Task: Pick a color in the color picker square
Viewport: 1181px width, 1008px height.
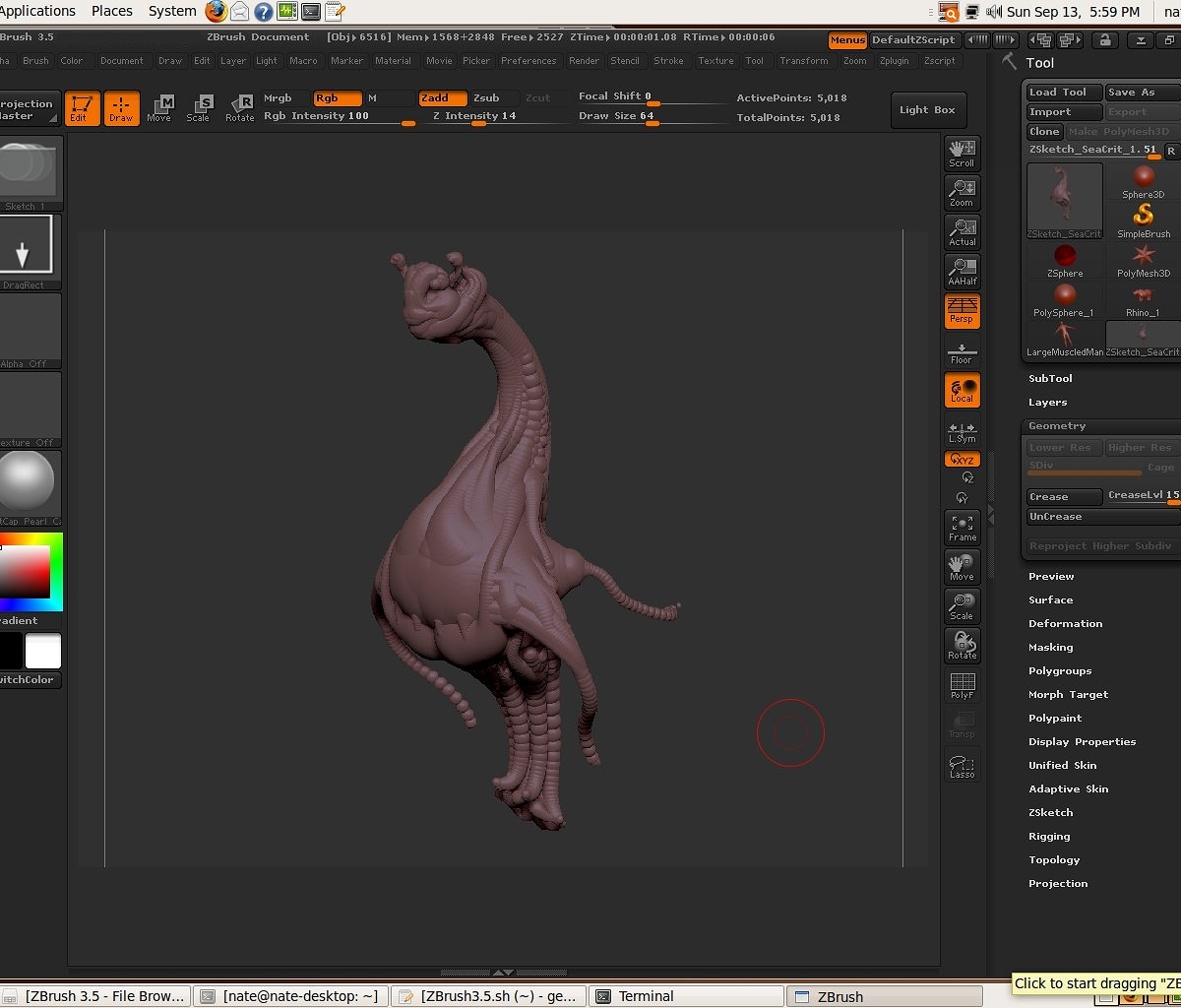Action: [x=25, y=571]
